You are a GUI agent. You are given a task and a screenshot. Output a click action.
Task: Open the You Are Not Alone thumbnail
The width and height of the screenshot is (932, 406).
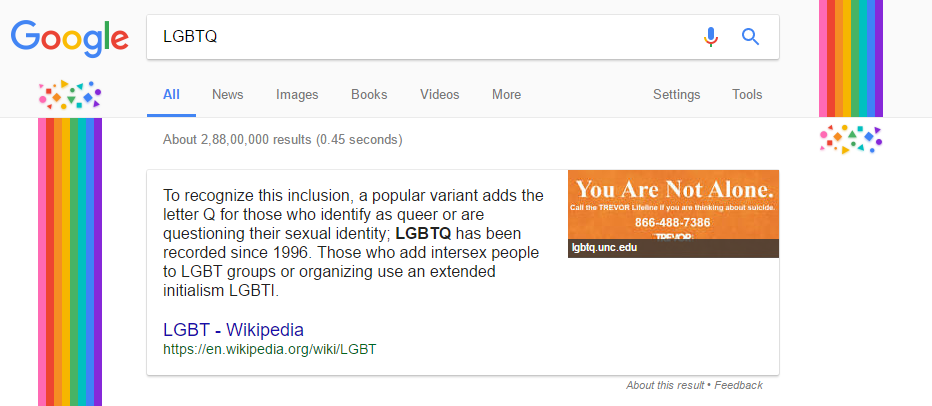tap(673, 214)
